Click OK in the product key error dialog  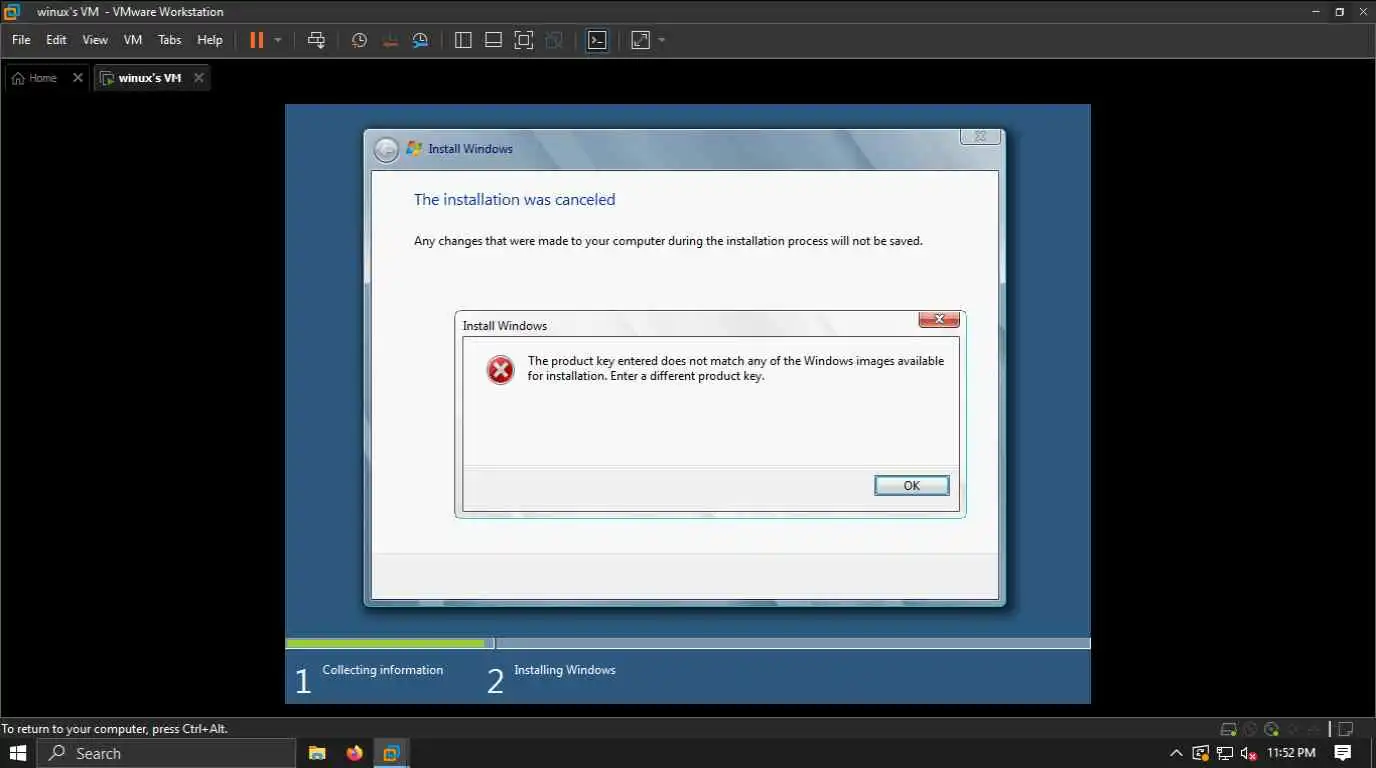911,485
